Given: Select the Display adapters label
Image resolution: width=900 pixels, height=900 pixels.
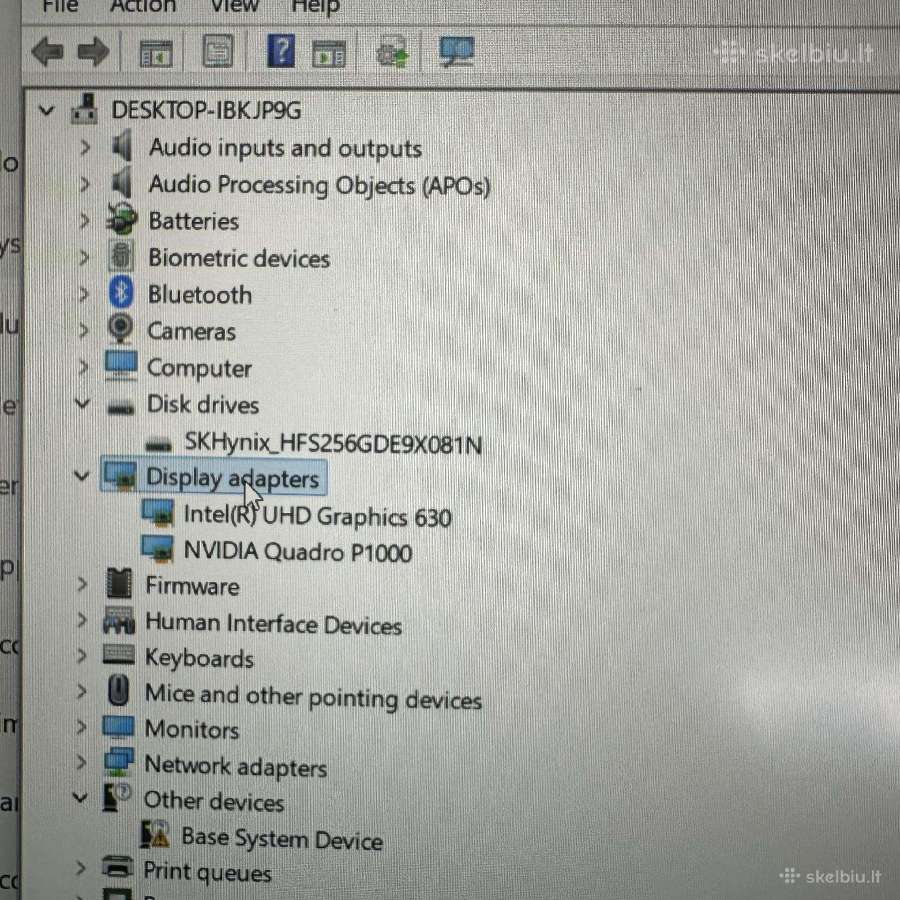Looking at the screenshot, I should [232, 478].
